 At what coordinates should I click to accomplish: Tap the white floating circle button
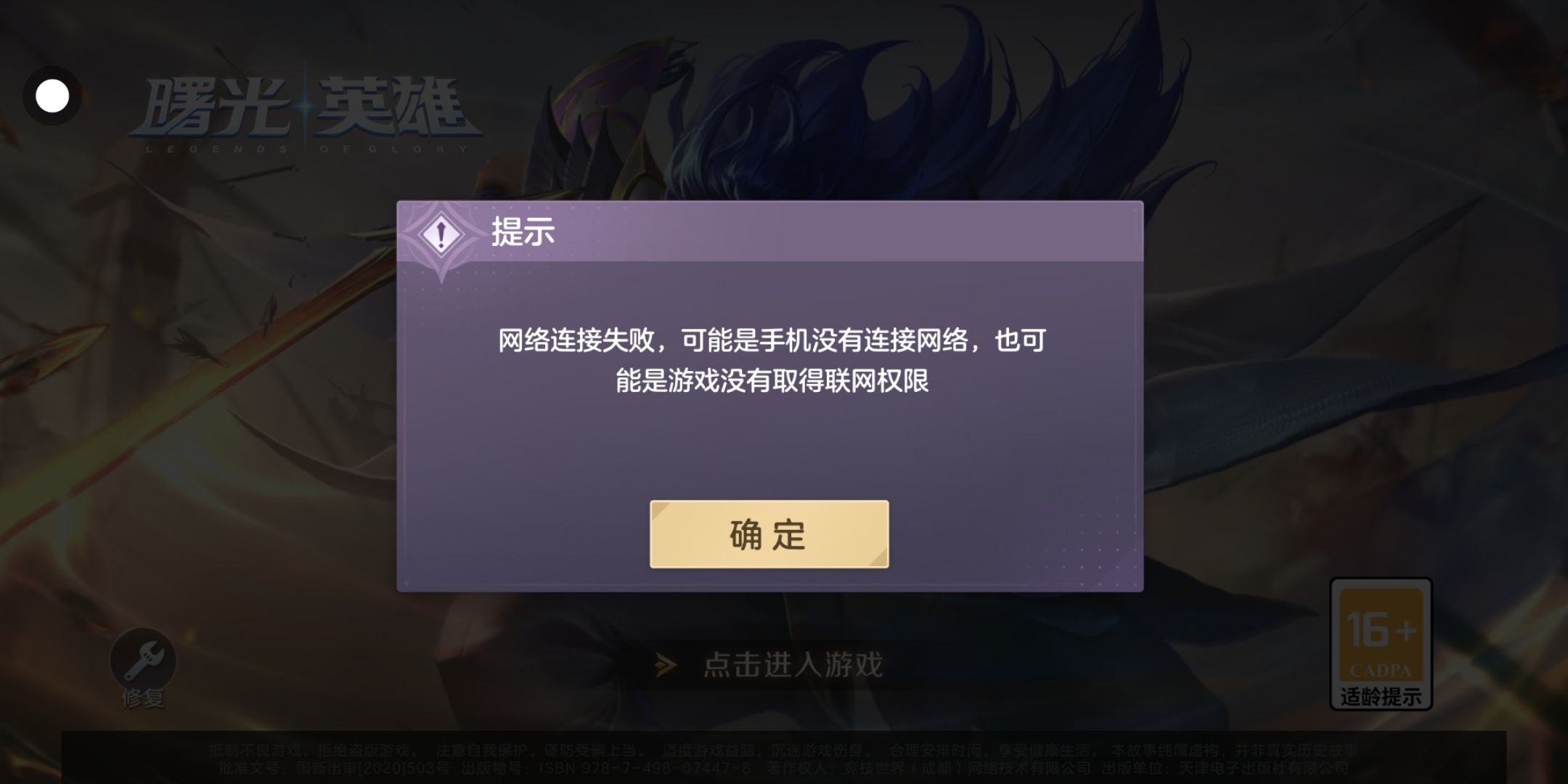coord(52,96)
